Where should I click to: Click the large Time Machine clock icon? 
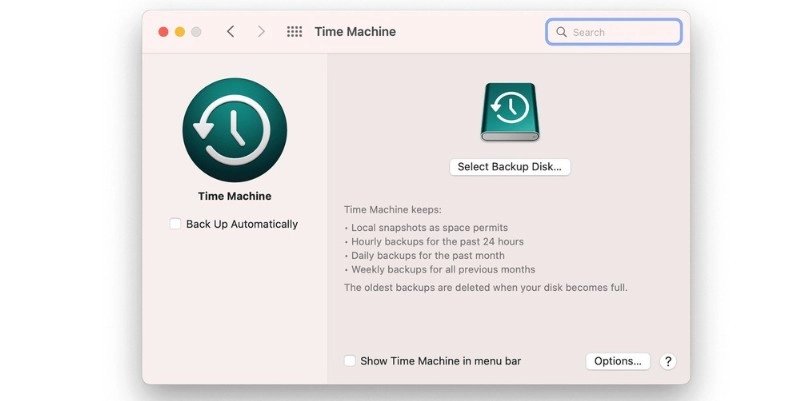pyautogui.click(x=234, y=130)
